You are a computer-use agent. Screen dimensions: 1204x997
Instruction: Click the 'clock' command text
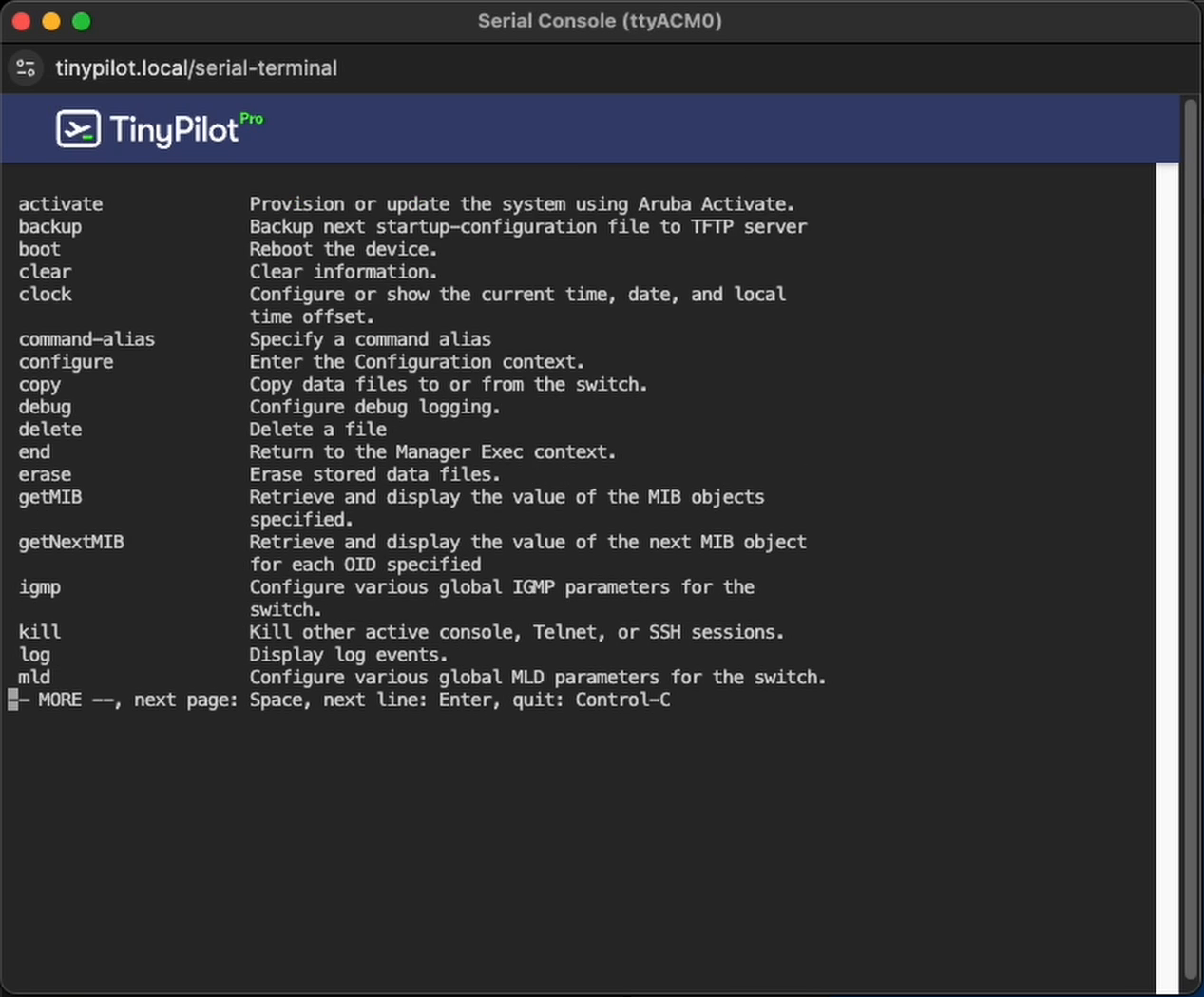[x=45, y=295]
